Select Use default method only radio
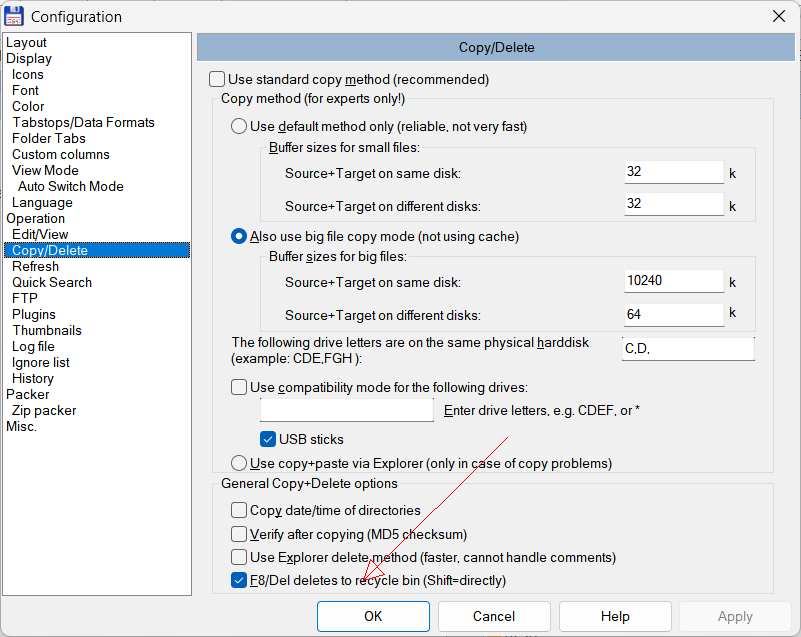This screenshot has width=801, height=637. 239,126
